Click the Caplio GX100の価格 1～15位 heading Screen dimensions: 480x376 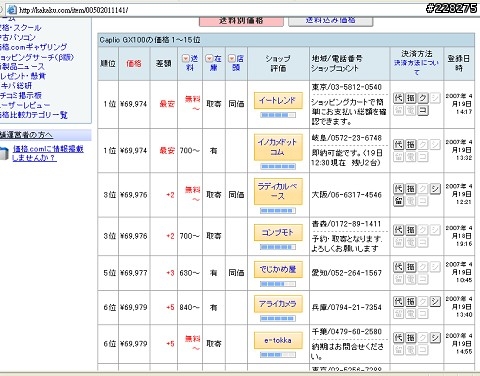150,40
